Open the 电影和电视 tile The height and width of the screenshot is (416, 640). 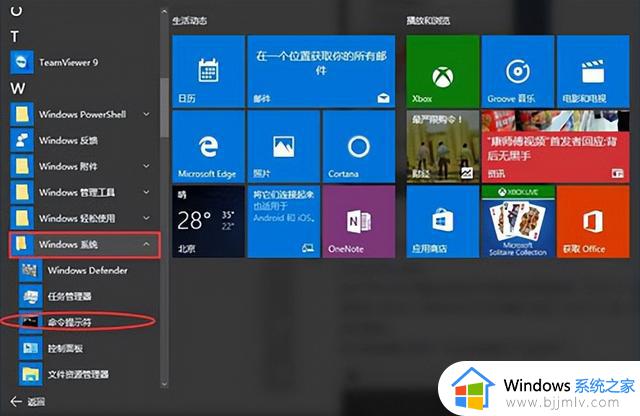(x=593, y=71)
